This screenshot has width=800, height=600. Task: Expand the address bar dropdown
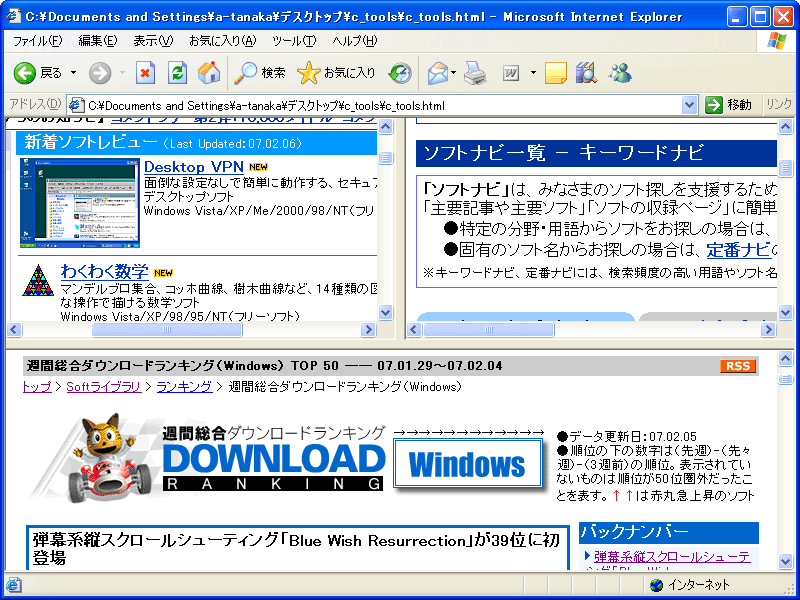[x=689, y=105]
